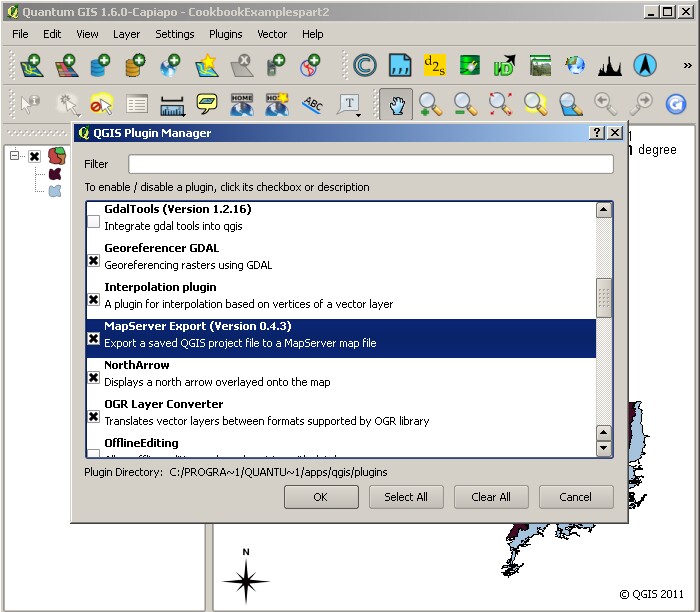
Task: Click the Add Raster Layer icon
Action: click(x=67, y=66)
